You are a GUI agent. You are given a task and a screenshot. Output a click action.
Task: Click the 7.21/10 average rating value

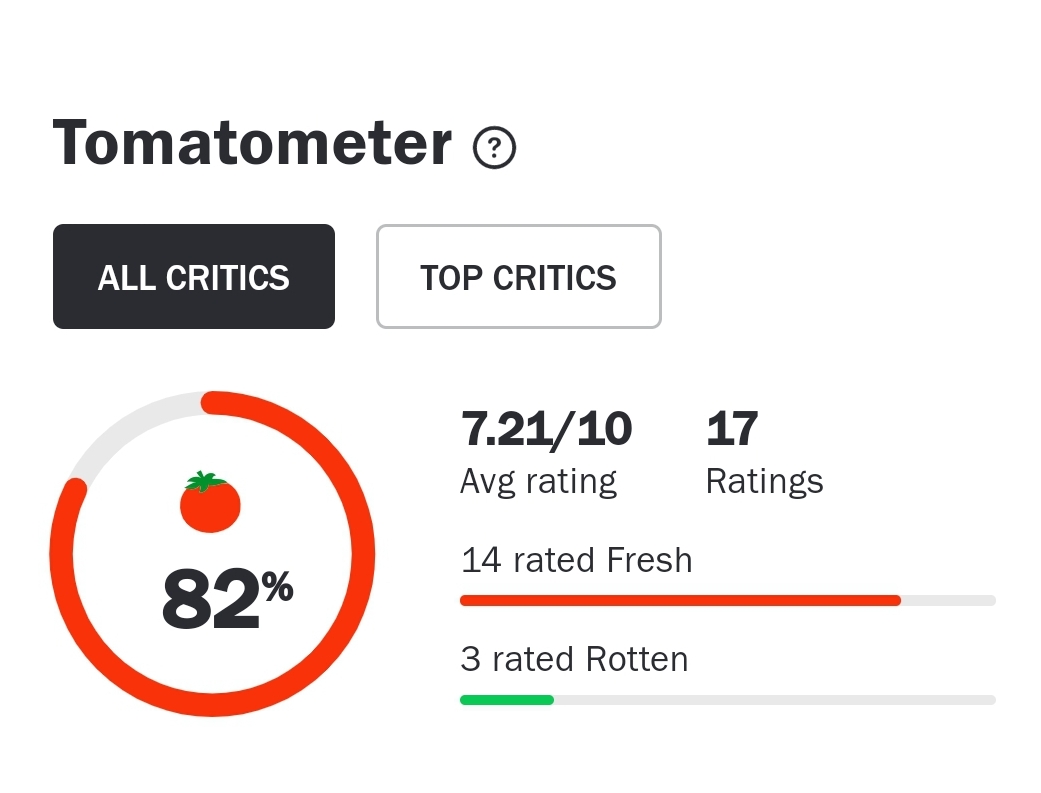(546, 429)
